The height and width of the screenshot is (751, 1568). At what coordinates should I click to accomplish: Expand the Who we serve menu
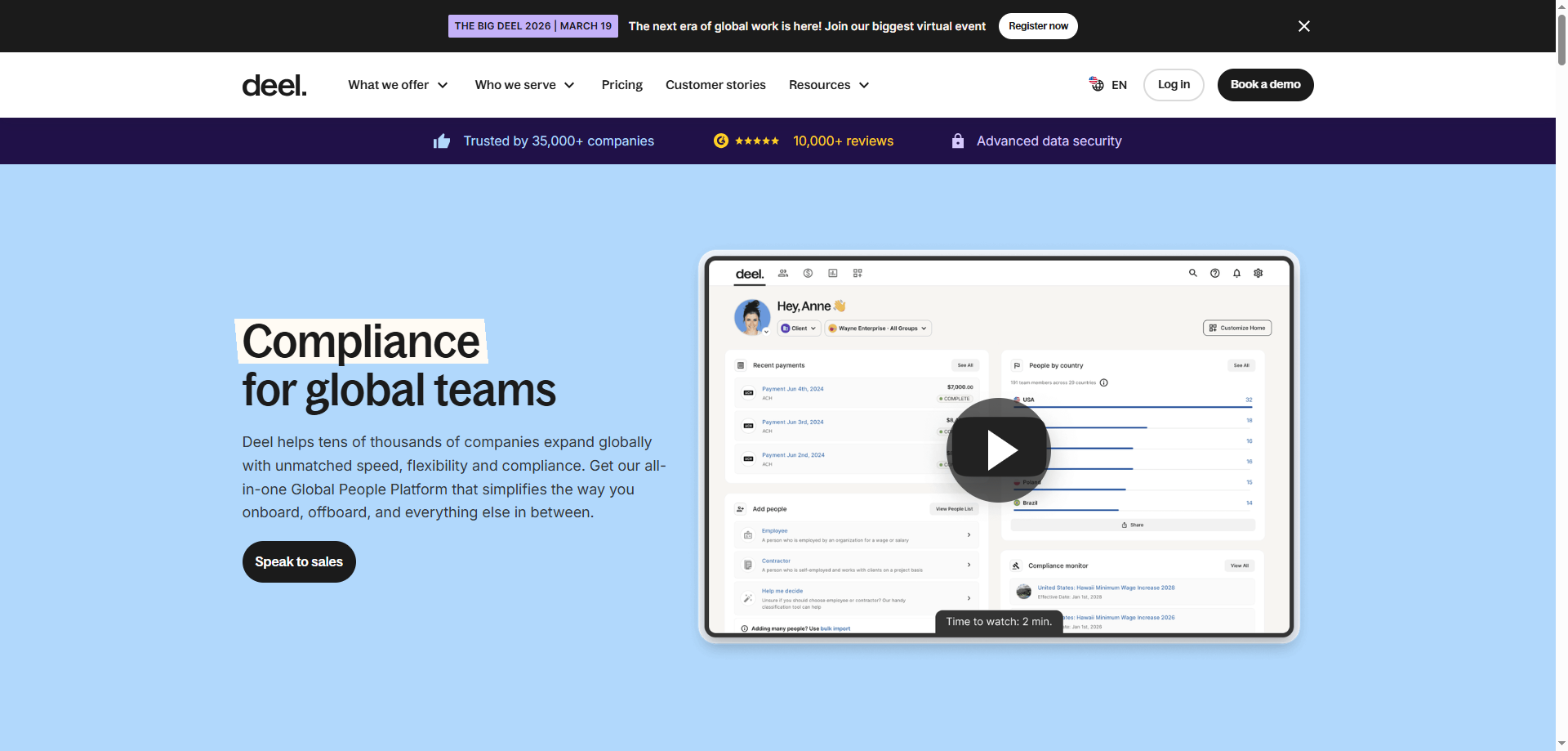click(x=524, y=85)
